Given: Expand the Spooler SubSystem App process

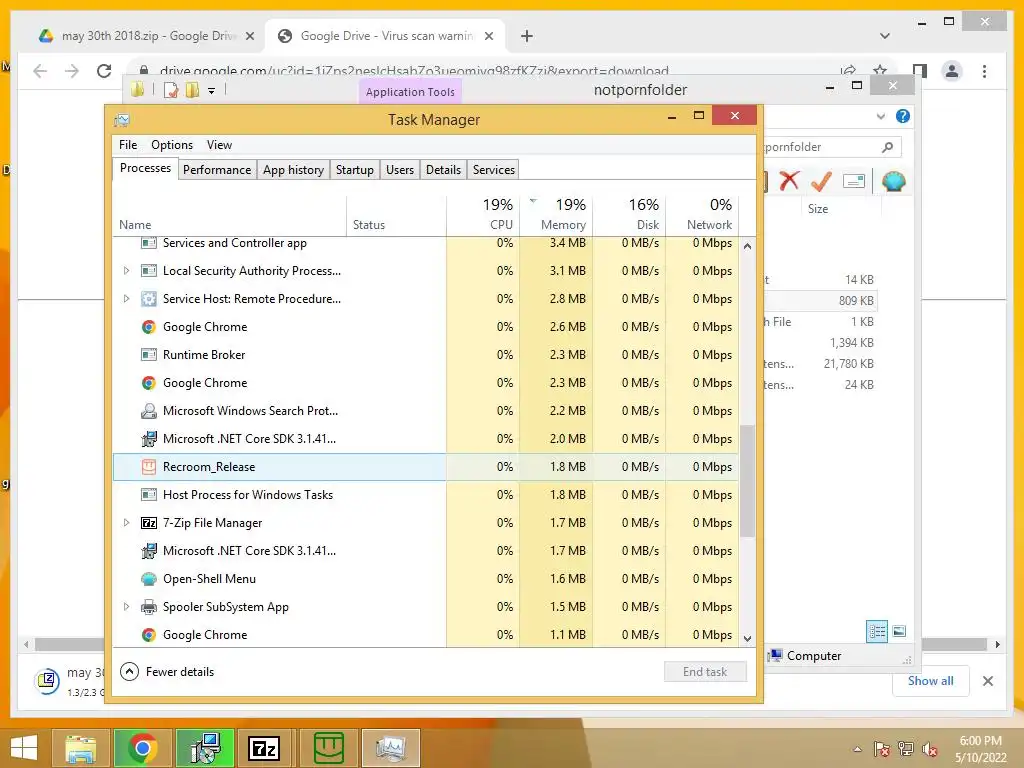Looking at the screenshot, I should [127, 607].
